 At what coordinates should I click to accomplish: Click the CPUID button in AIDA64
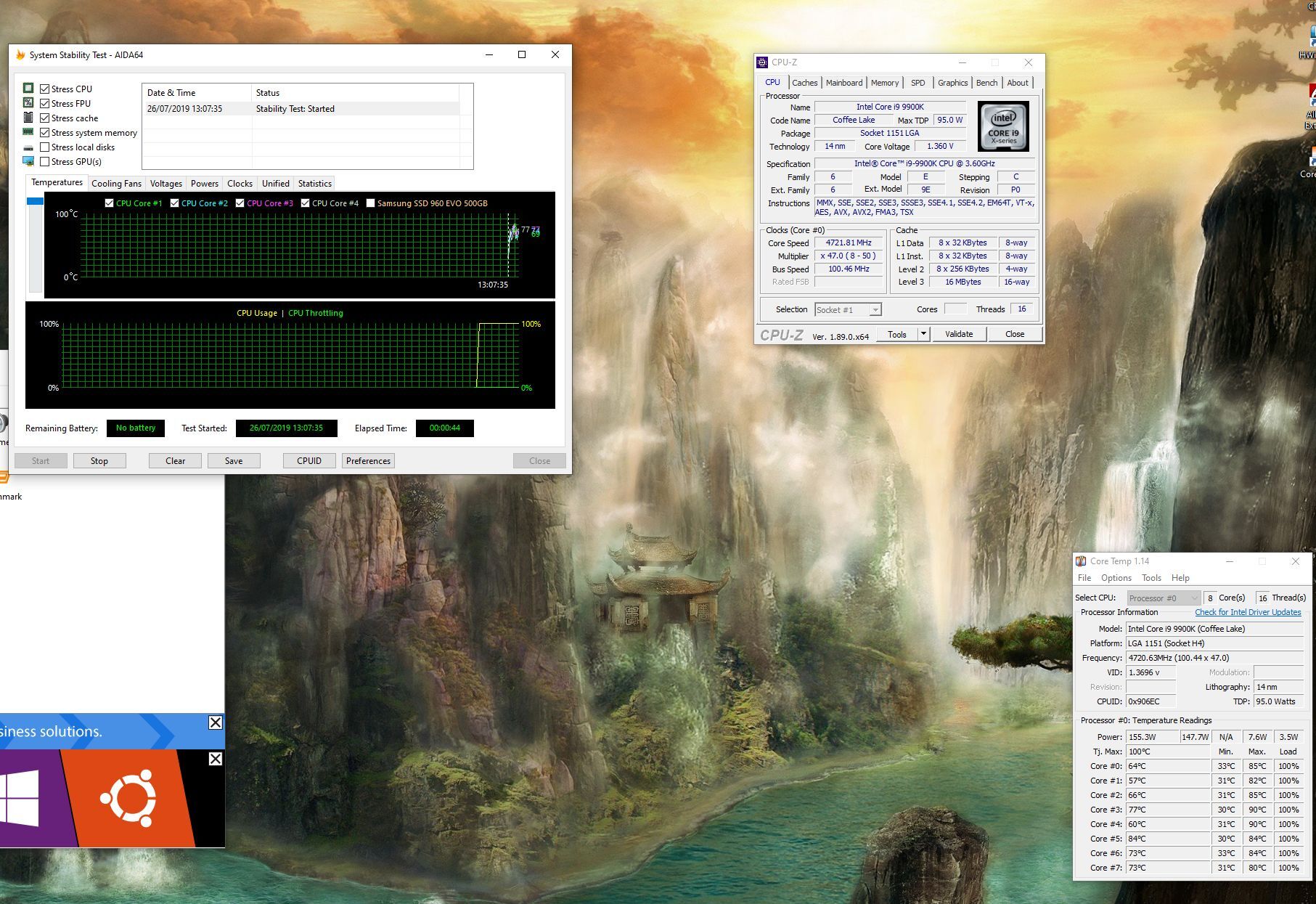(309, 461)
